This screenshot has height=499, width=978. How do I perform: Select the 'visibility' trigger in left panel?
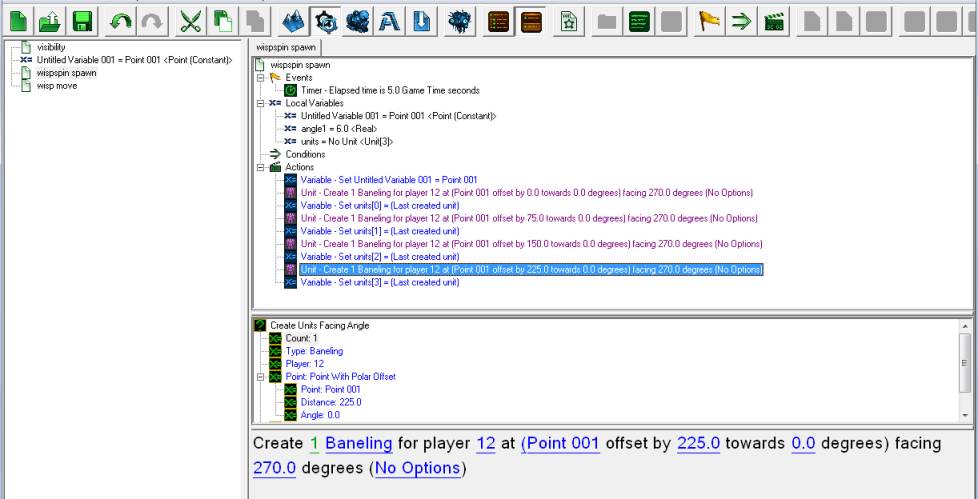(50, 47)
